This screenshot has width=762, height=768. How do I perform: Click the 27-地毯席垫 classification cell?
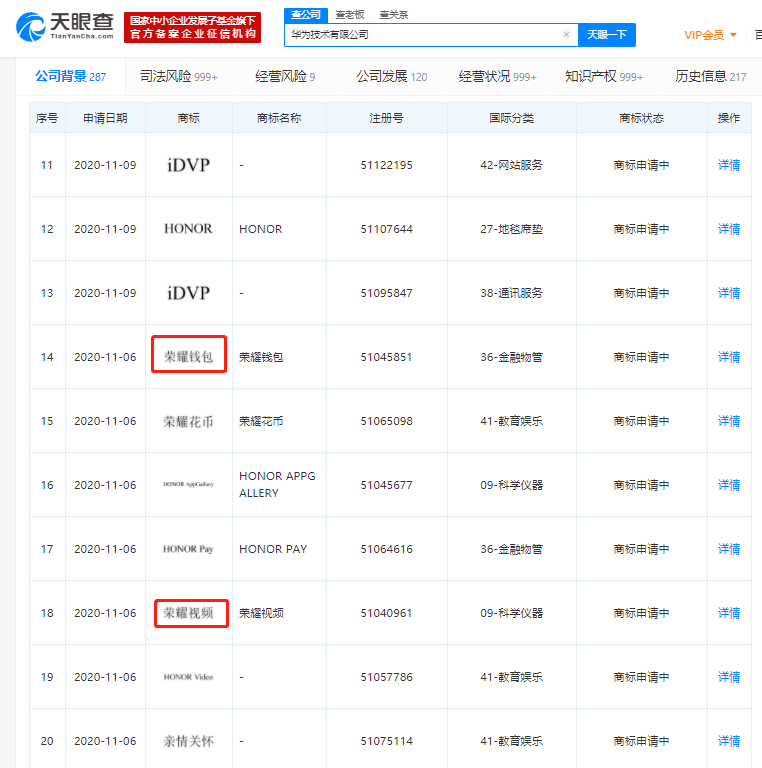coord(511,229)
